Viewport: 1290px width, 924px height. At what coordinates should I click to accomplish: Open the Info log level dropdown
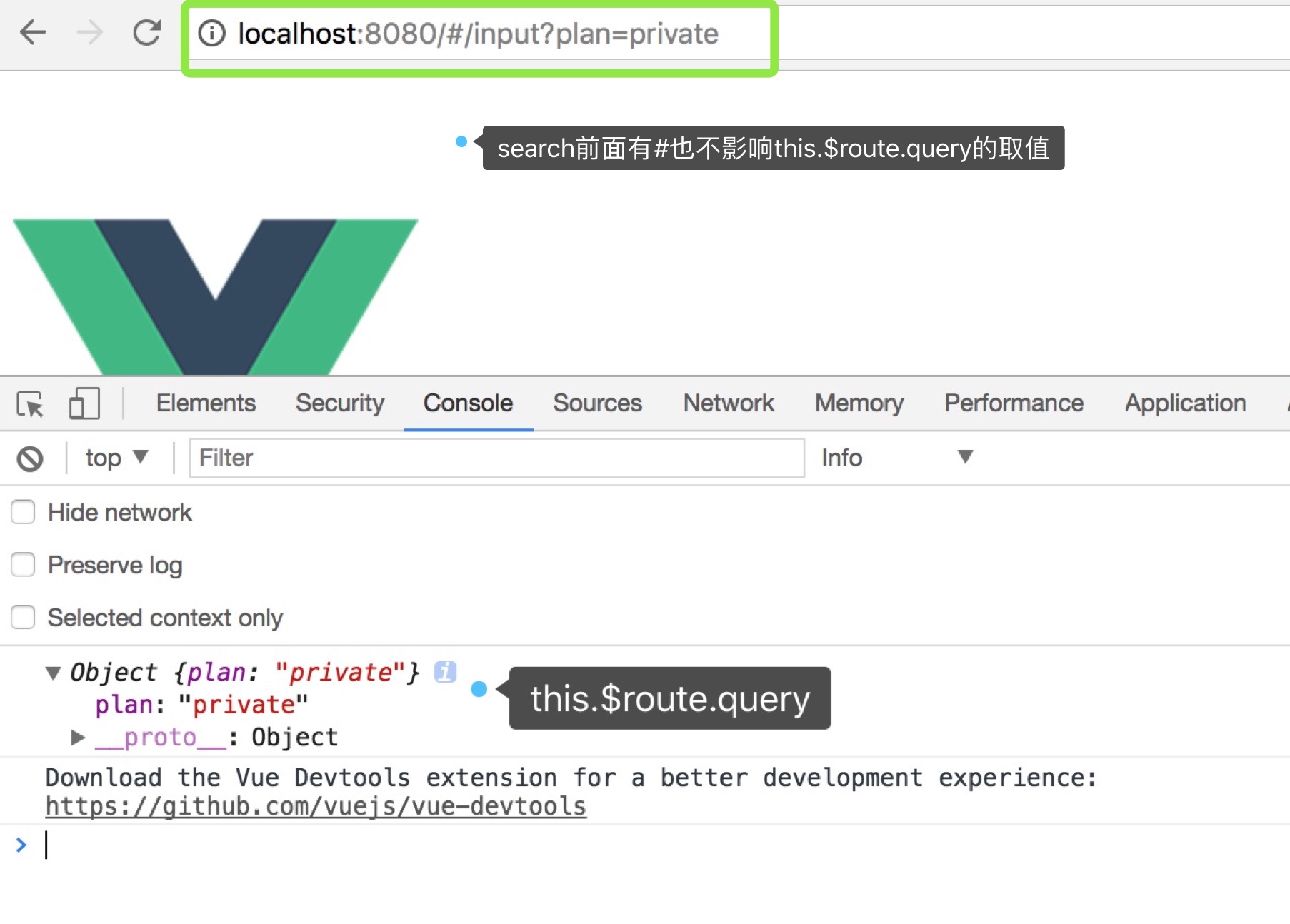point(896,458)
